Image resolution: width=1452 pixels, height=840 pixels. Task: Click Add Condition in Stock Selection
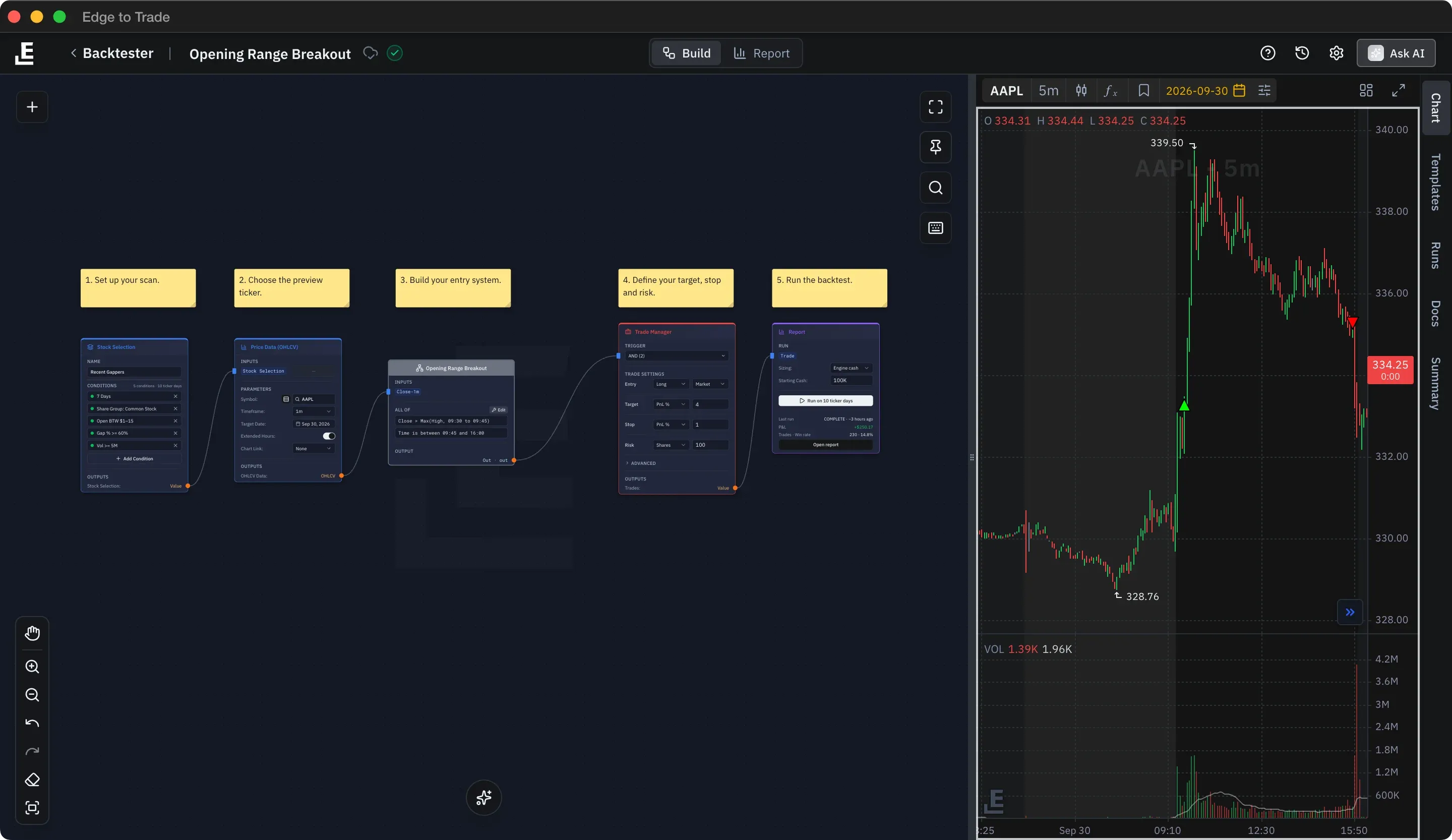(134, 459)
